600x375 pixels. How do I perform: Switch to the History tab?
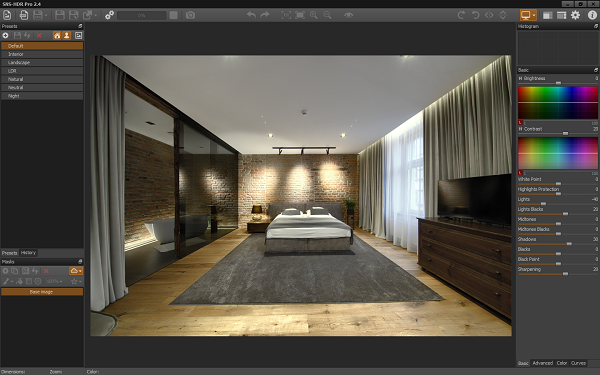[28, 253]
